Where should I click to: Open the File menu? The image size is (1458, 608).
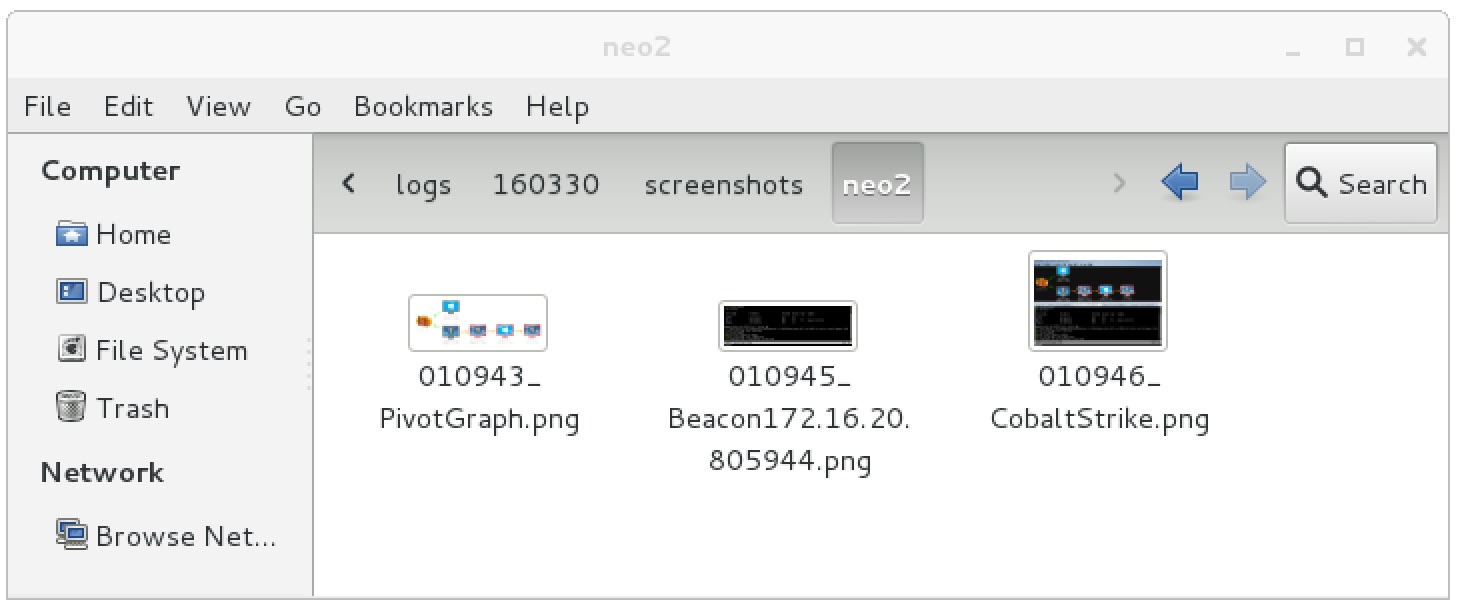coord(47,107)
